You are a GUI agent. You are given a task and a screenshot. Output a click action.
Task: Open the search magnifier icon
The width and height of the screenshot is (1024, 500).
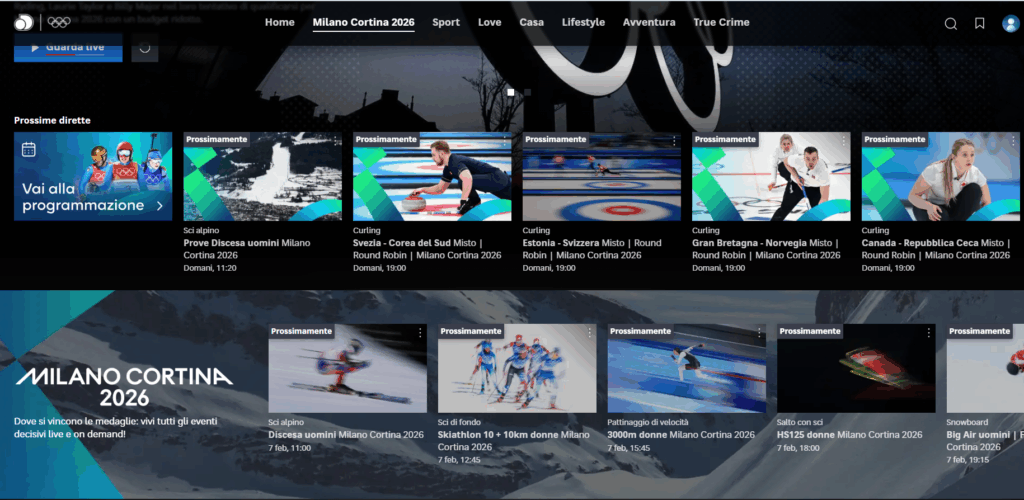tap(951, 23)
